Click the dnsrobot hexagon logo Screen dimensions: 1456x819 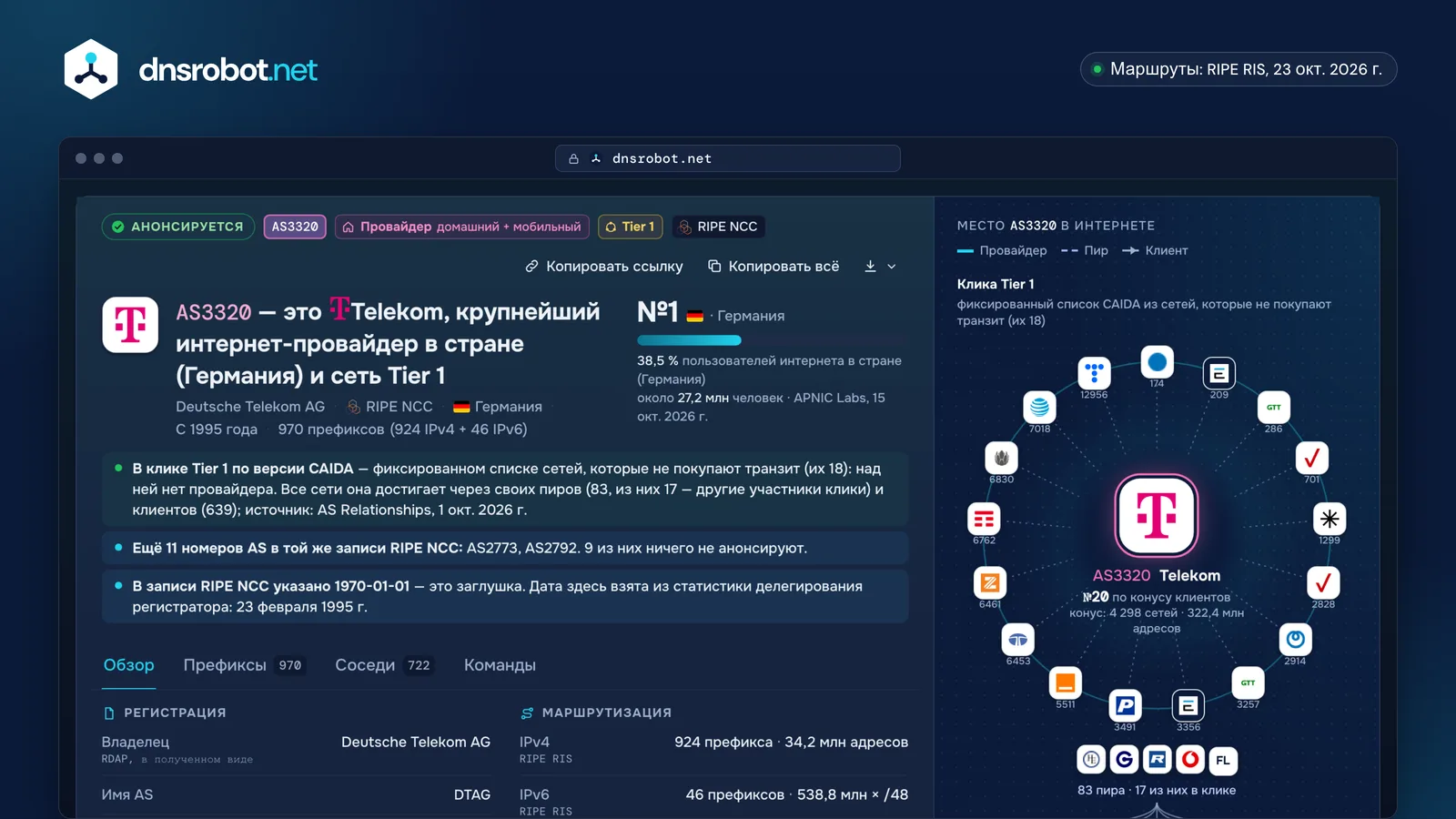pyautogui.click(x=91, y=69)
